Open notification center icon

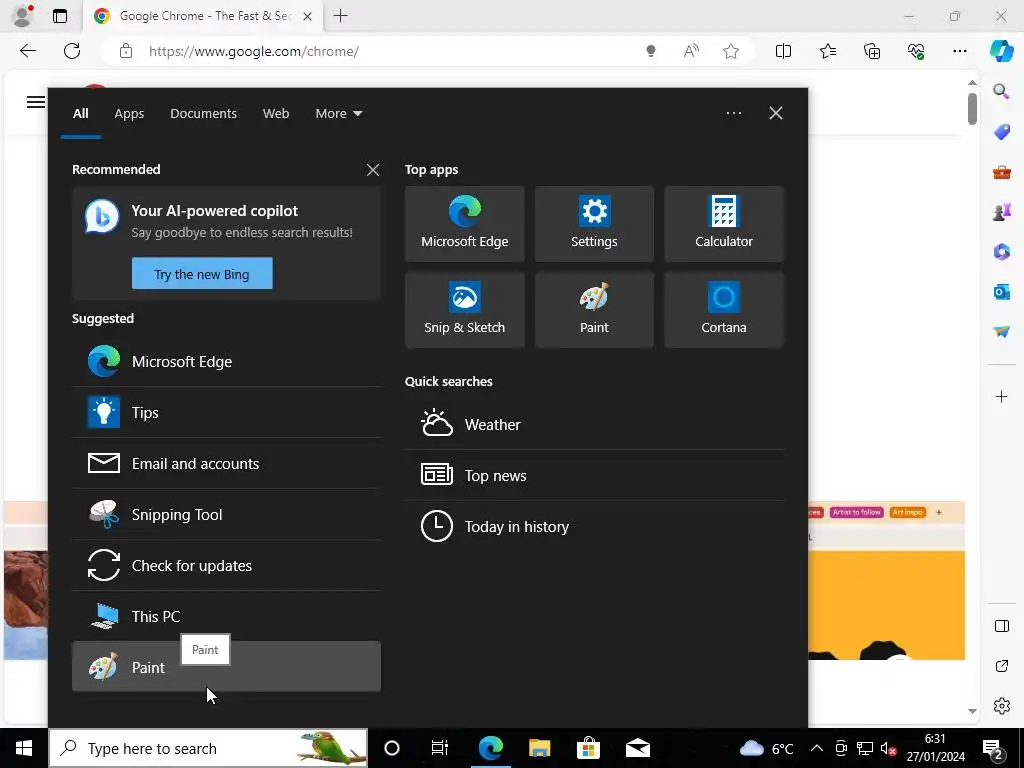pos(993,749)
